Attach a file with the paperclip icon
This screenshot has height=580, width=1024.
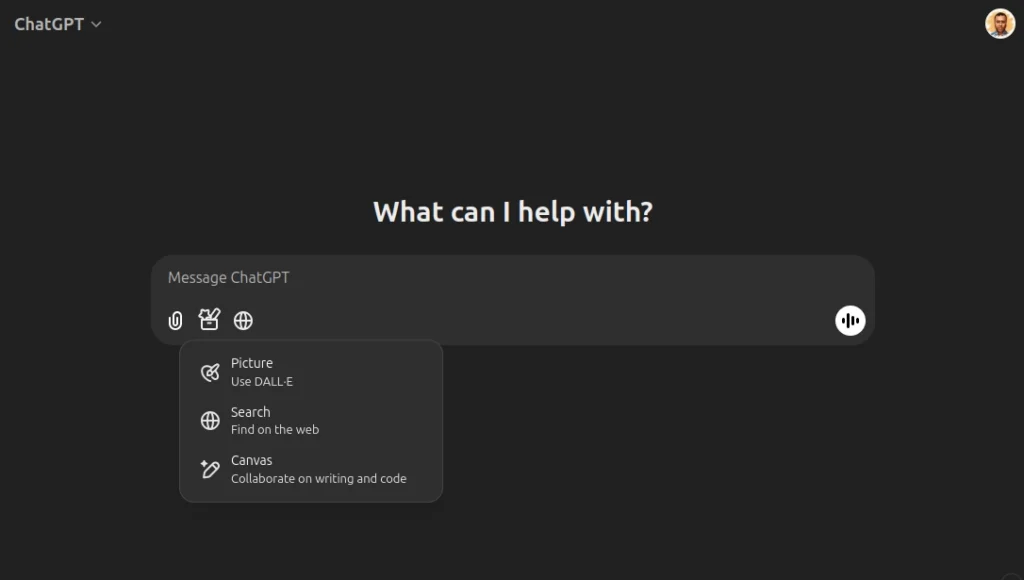tap(175, 321)
